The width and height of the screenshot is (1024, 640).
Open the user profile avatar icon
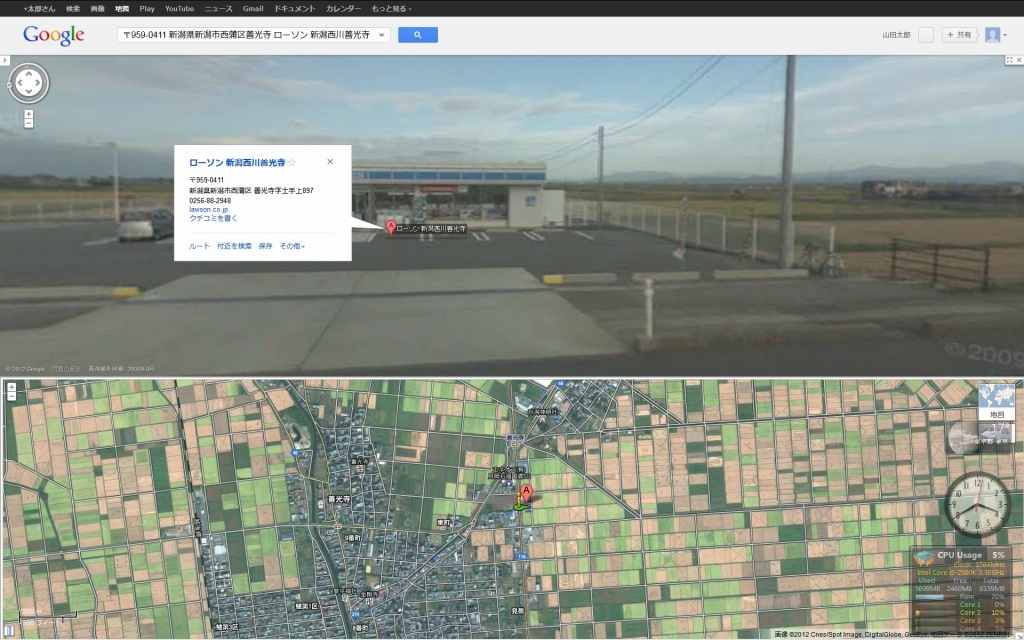point(992,35)
